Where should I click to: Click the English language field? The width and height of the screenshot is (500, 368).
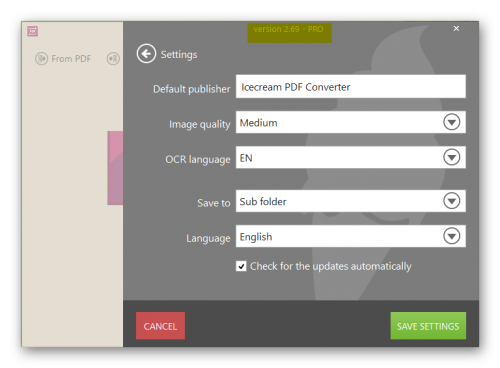[351, 236]
